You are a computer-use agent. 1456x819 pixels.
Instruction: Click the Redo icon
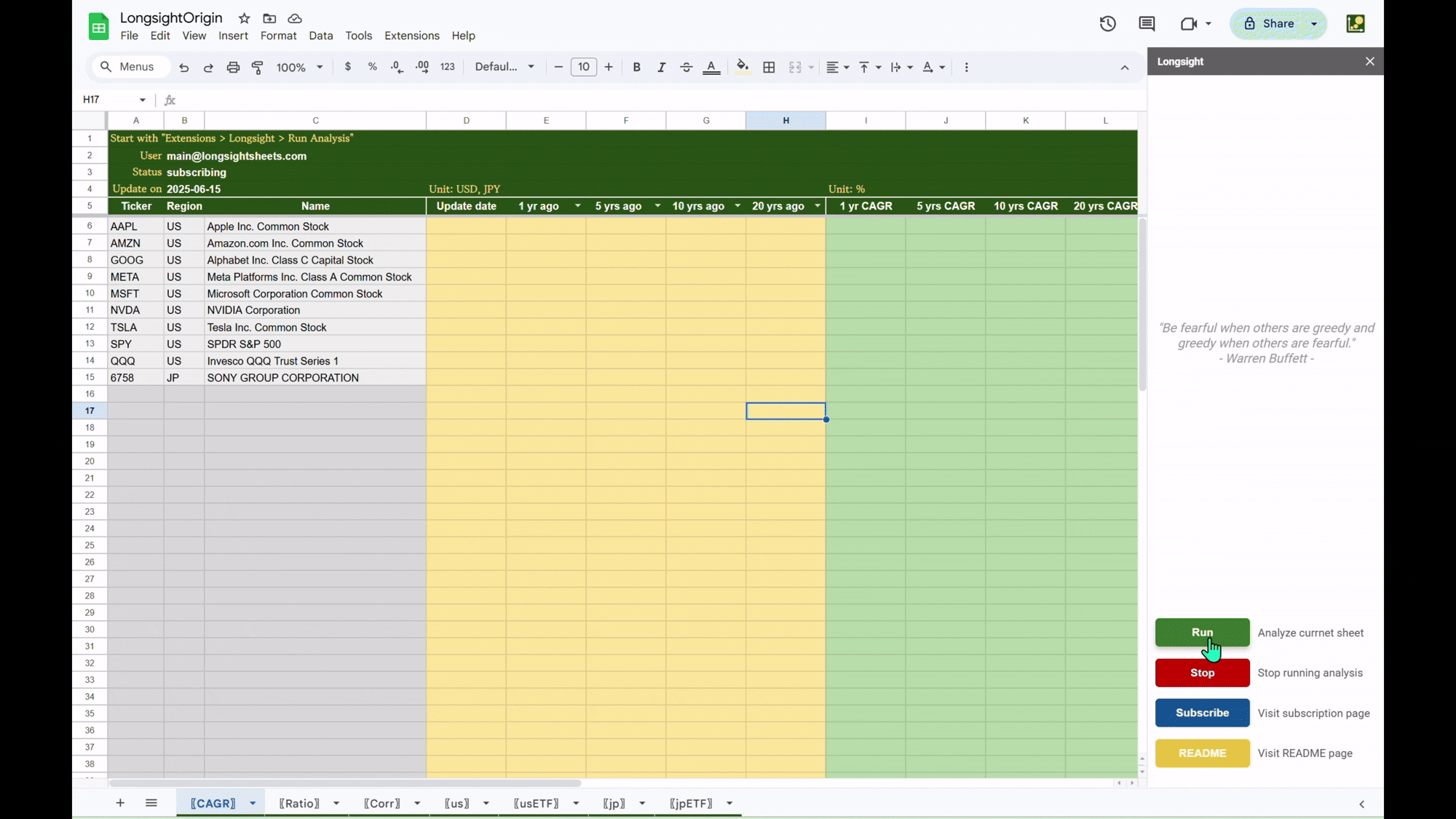pyautogui.click(x=208, y=67)
